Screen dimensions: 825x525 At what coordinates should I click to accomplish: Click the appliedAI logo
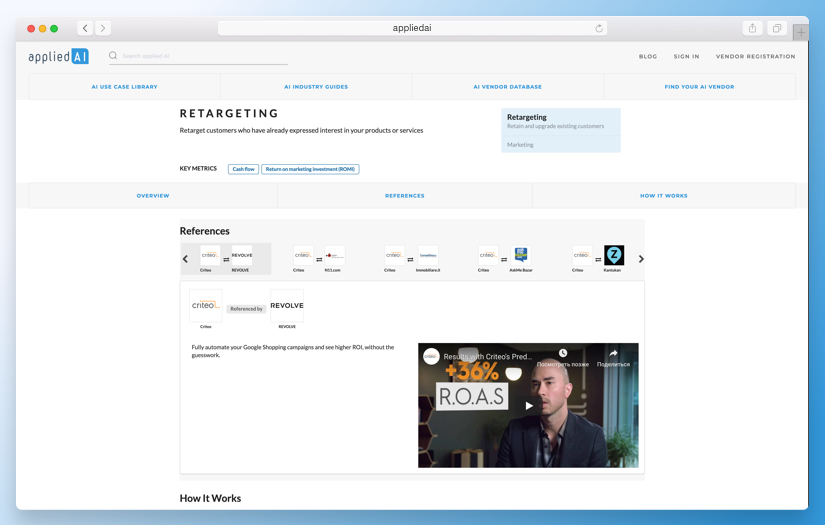click(58, 56)
